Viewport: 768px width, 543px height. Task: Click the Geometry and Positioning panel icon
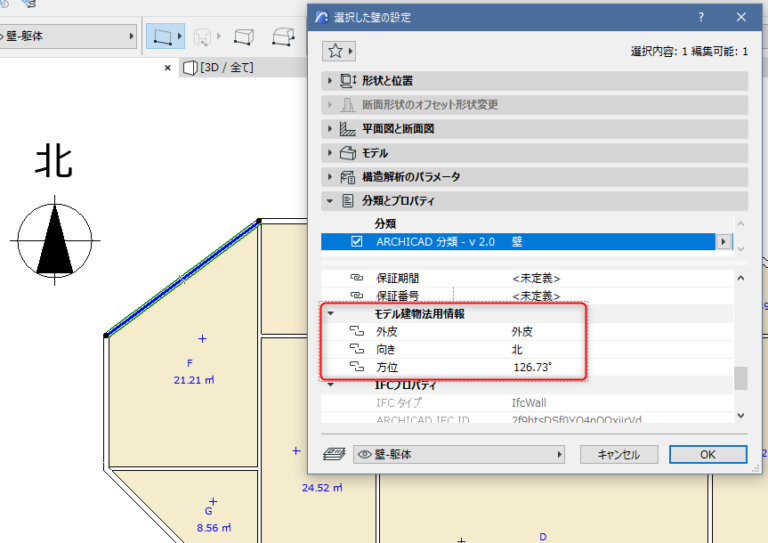[x=348, y=81]
